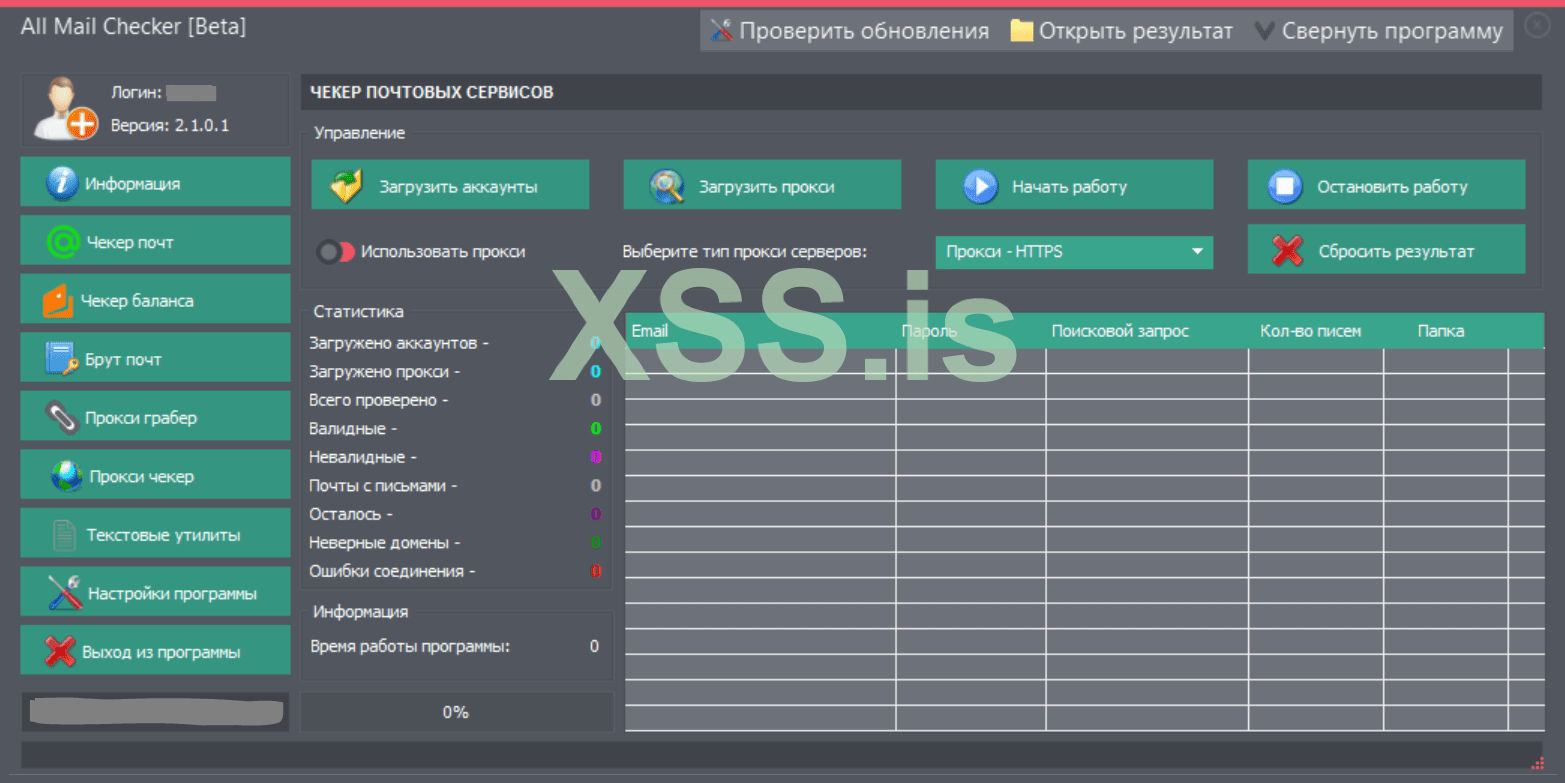1565x783 pixels.
Task: Click the 'Время работы программы:' label
Action: click(410, 646)
